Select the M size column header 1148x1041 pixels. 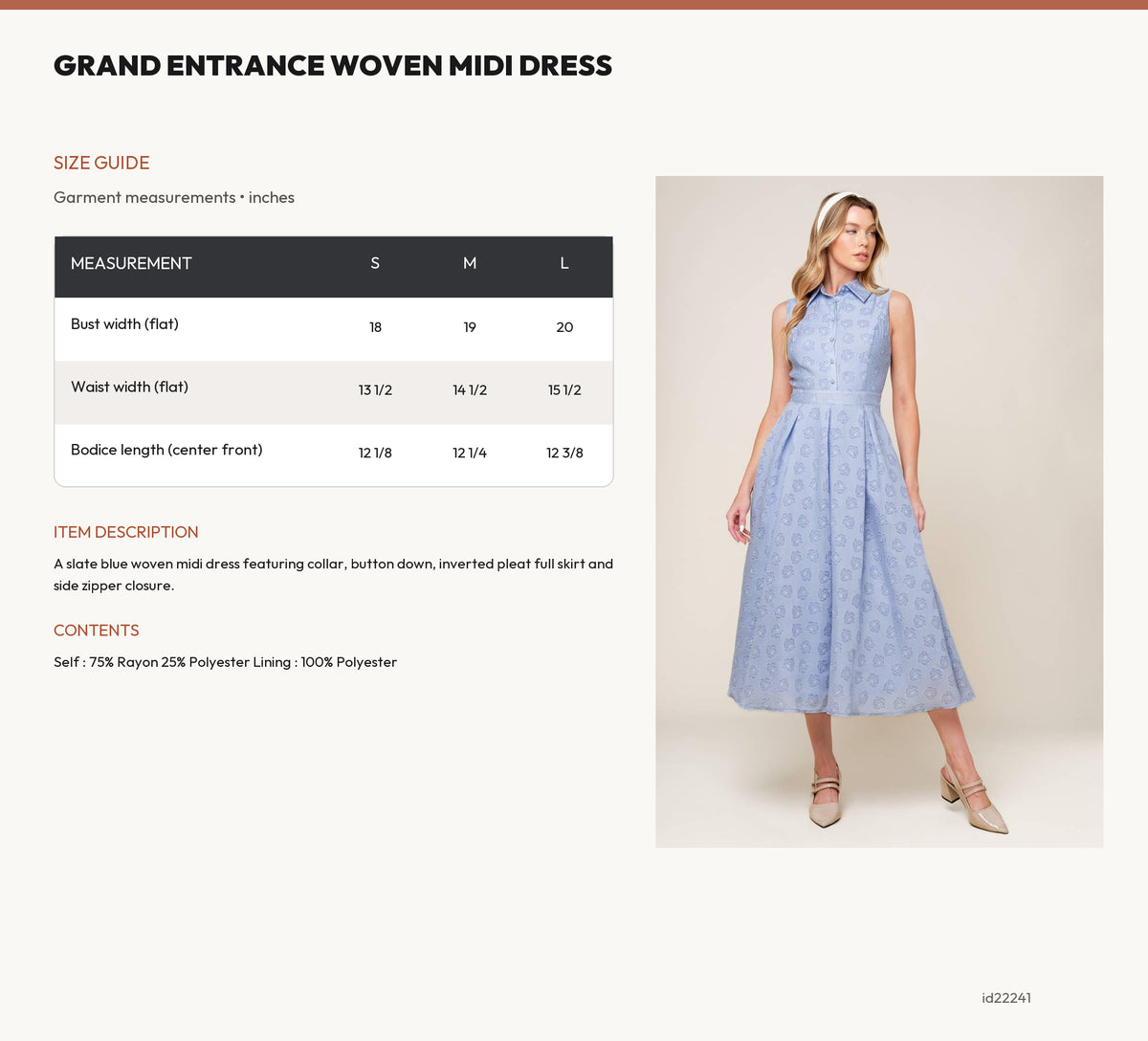click(x=470, y=263)
